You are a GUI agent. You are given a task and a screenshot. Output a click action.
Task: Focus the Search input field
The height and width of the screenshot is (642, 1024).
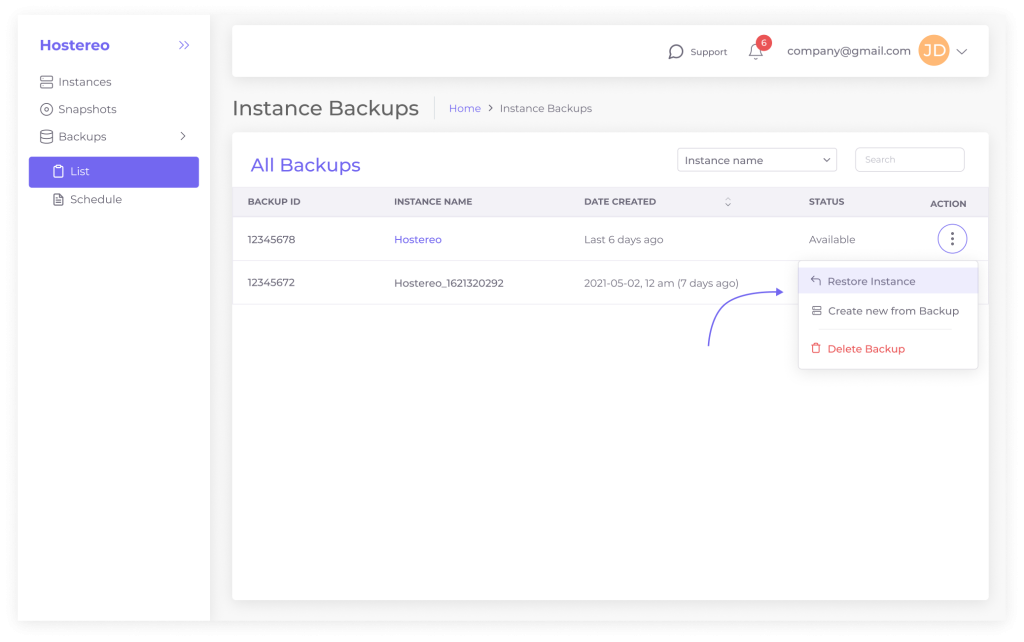click(x=910, y=159)
